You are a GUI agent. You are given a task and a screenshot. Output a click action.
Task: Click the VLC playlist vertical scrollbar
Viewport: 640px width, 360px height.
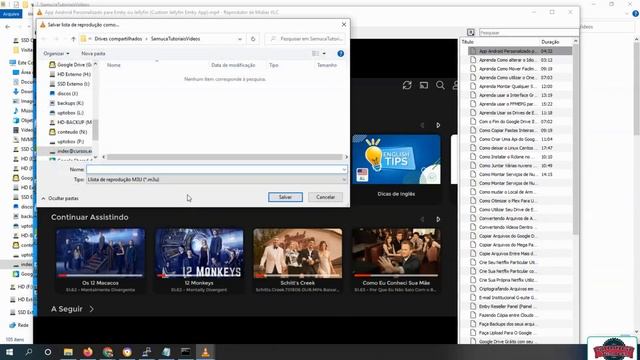pyautogui.click(x=576, y=139)
